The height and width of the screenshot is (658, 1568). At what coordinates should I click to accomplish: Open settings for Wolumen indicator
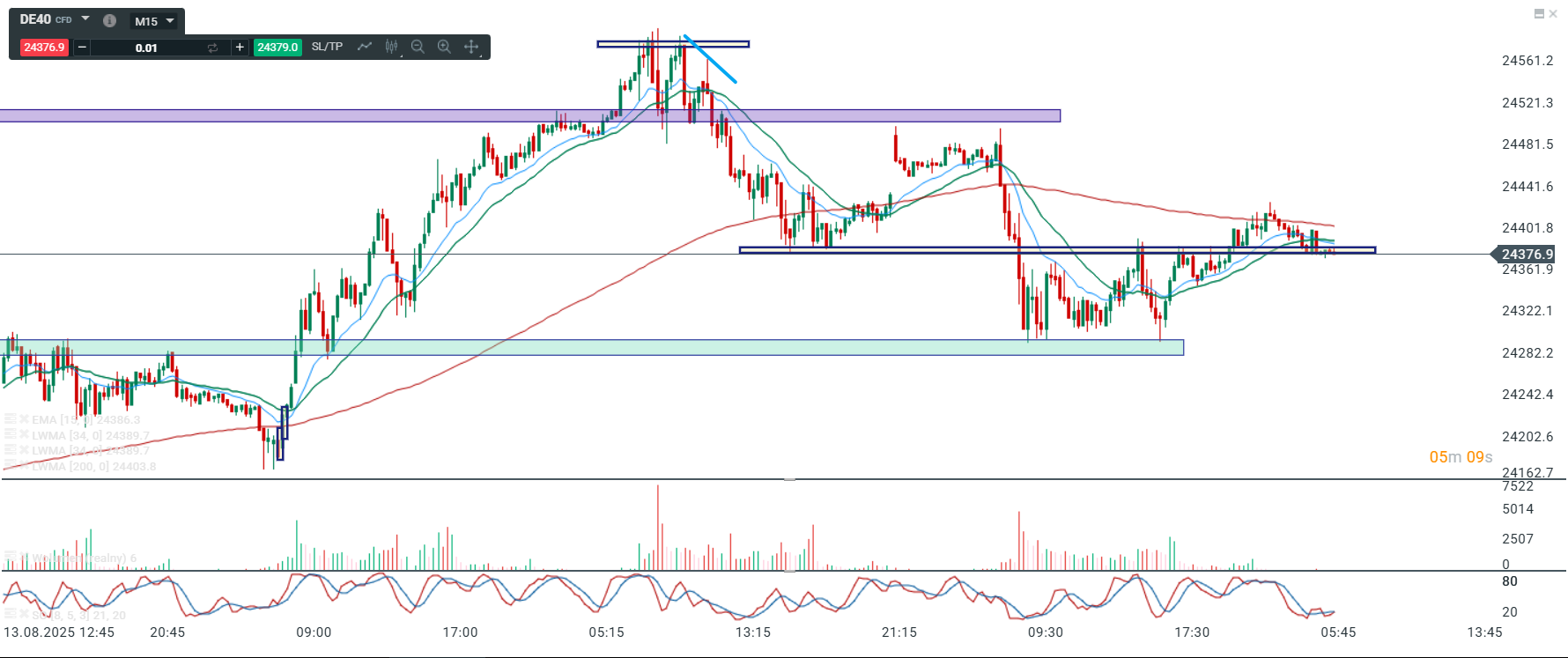tap(10, 558)
